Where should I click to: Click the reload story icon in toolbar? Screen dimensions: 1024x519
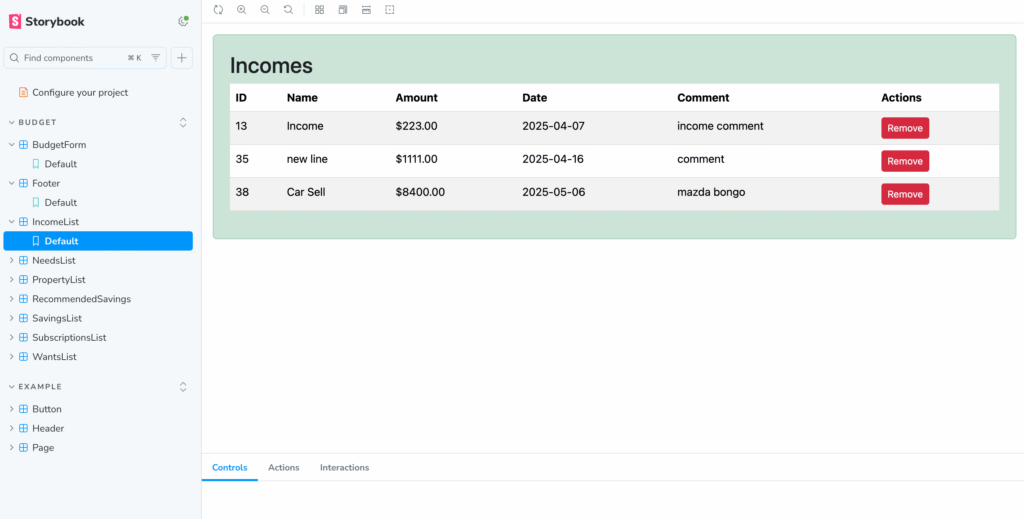pos(218,9)
